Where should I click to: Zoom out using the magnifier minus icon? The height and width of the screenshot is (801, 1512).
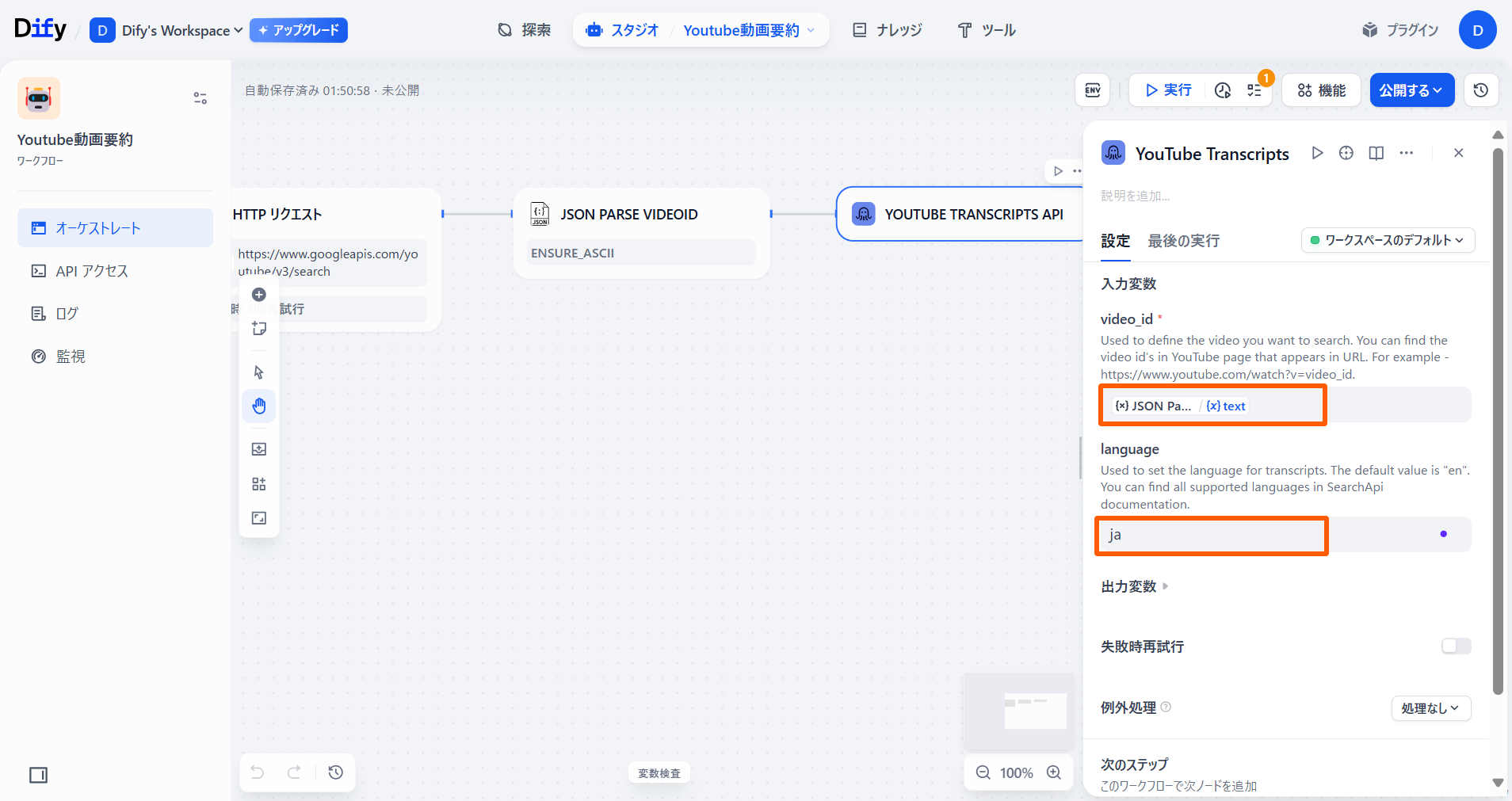(983, 772)
